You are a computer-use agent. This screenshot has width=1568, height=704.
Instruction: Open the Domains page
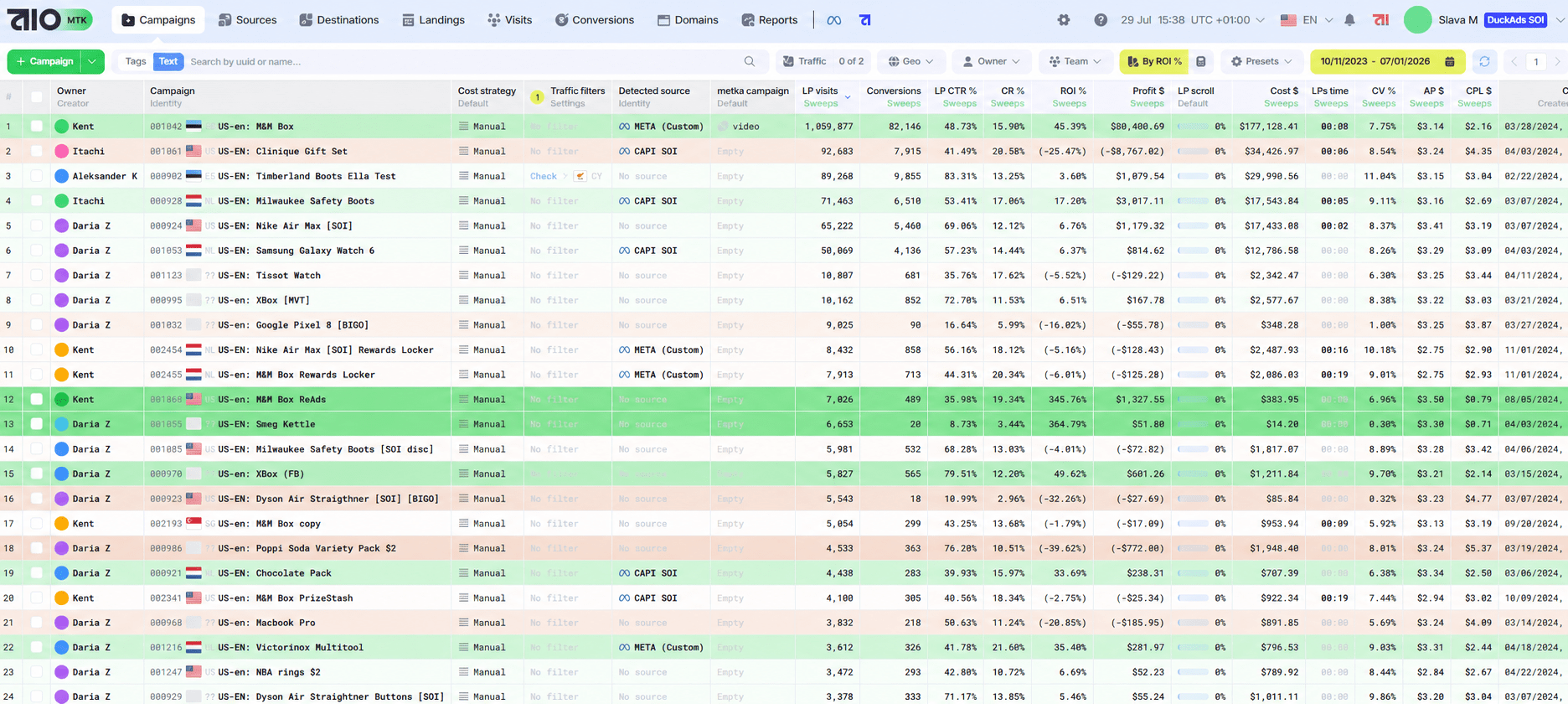point(688,20)
